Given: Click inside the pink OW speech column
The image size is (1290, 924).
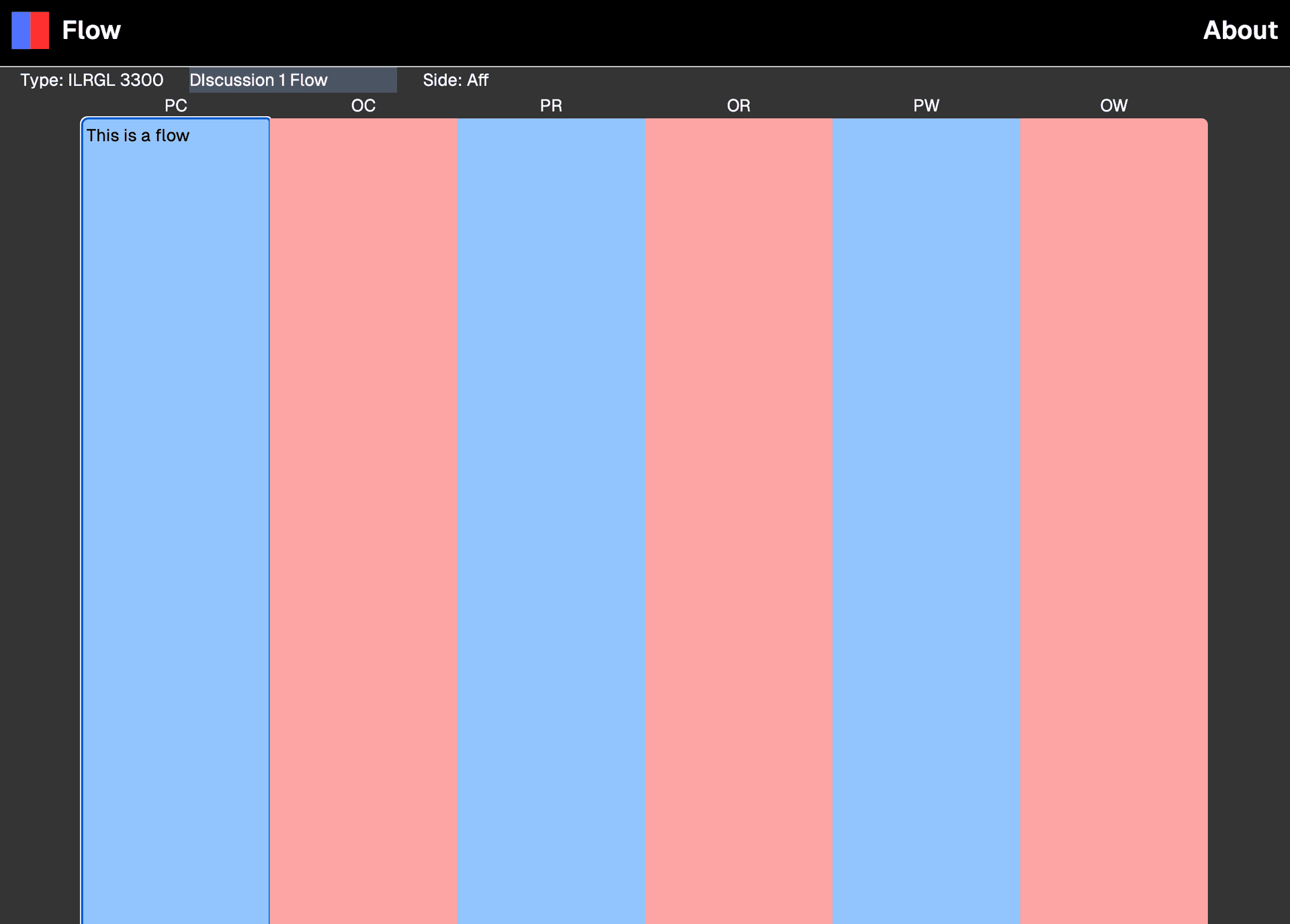Looking at the screenshot, I should click(1114, 470).
